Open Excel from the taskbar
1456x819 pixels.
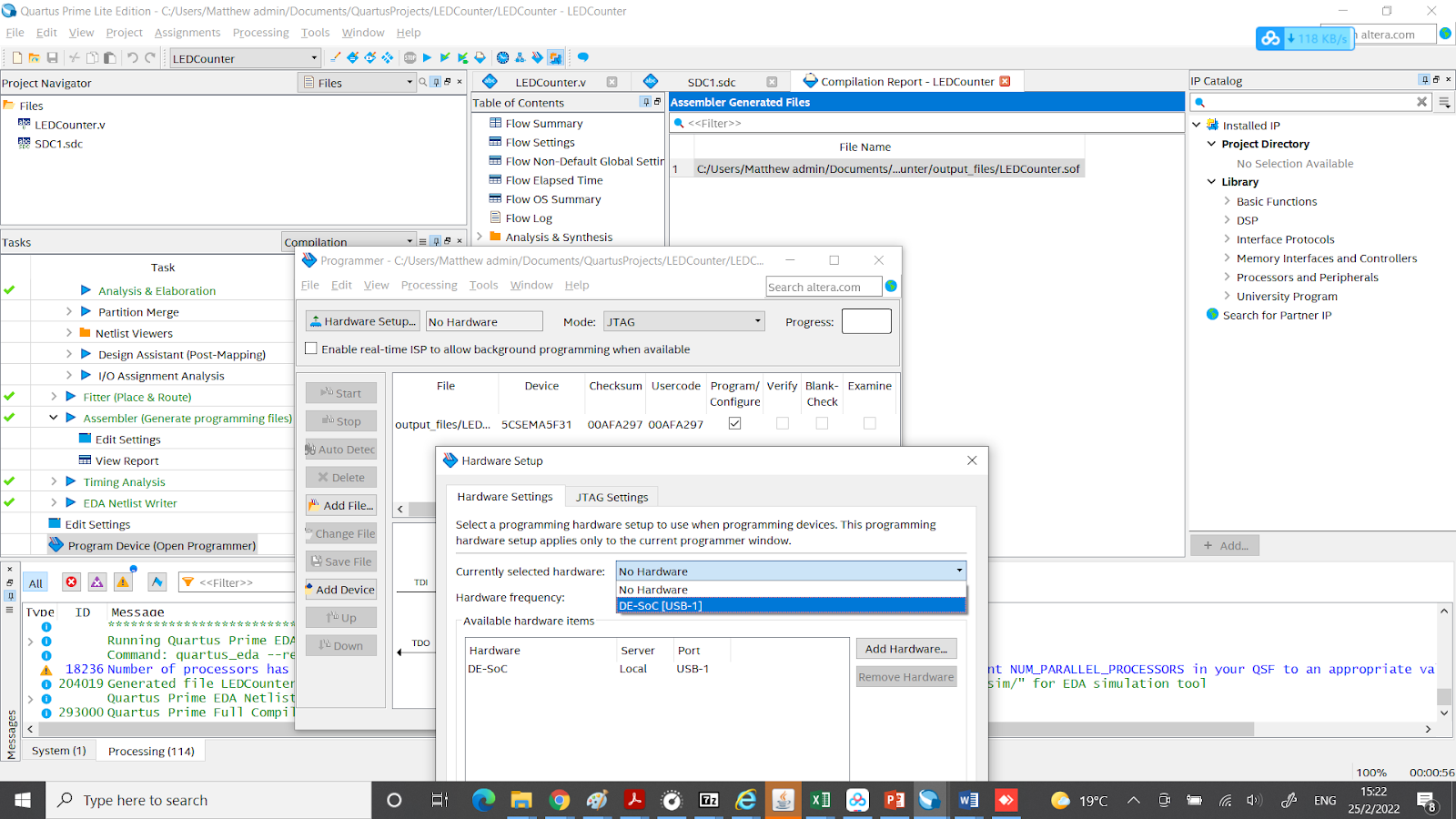(x=820, y=800)
